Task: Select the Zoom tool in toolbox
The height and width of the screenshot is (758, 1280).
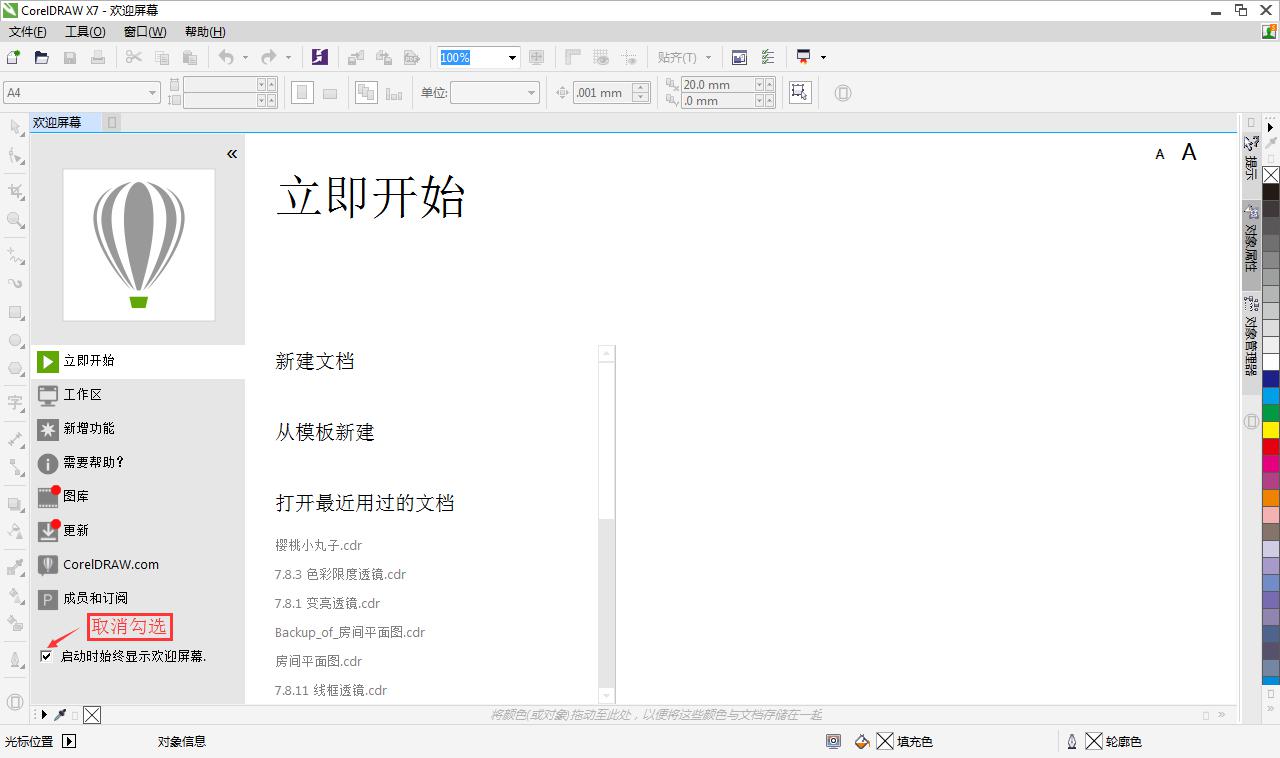Action: [x=15, y=220]
